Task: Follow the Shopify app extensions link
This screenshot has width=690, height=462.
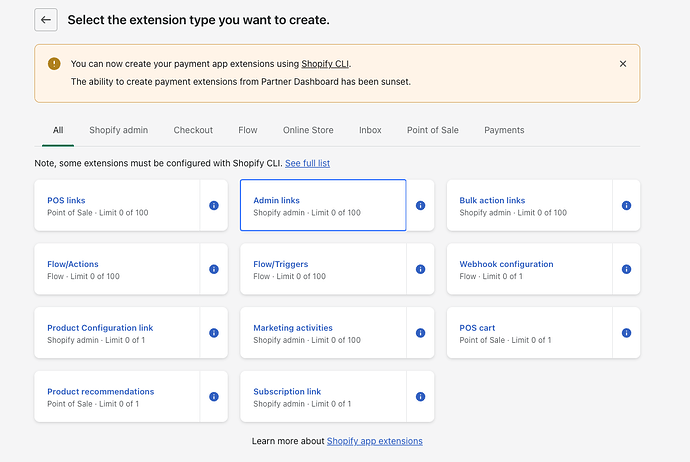Action: (374, 441)
